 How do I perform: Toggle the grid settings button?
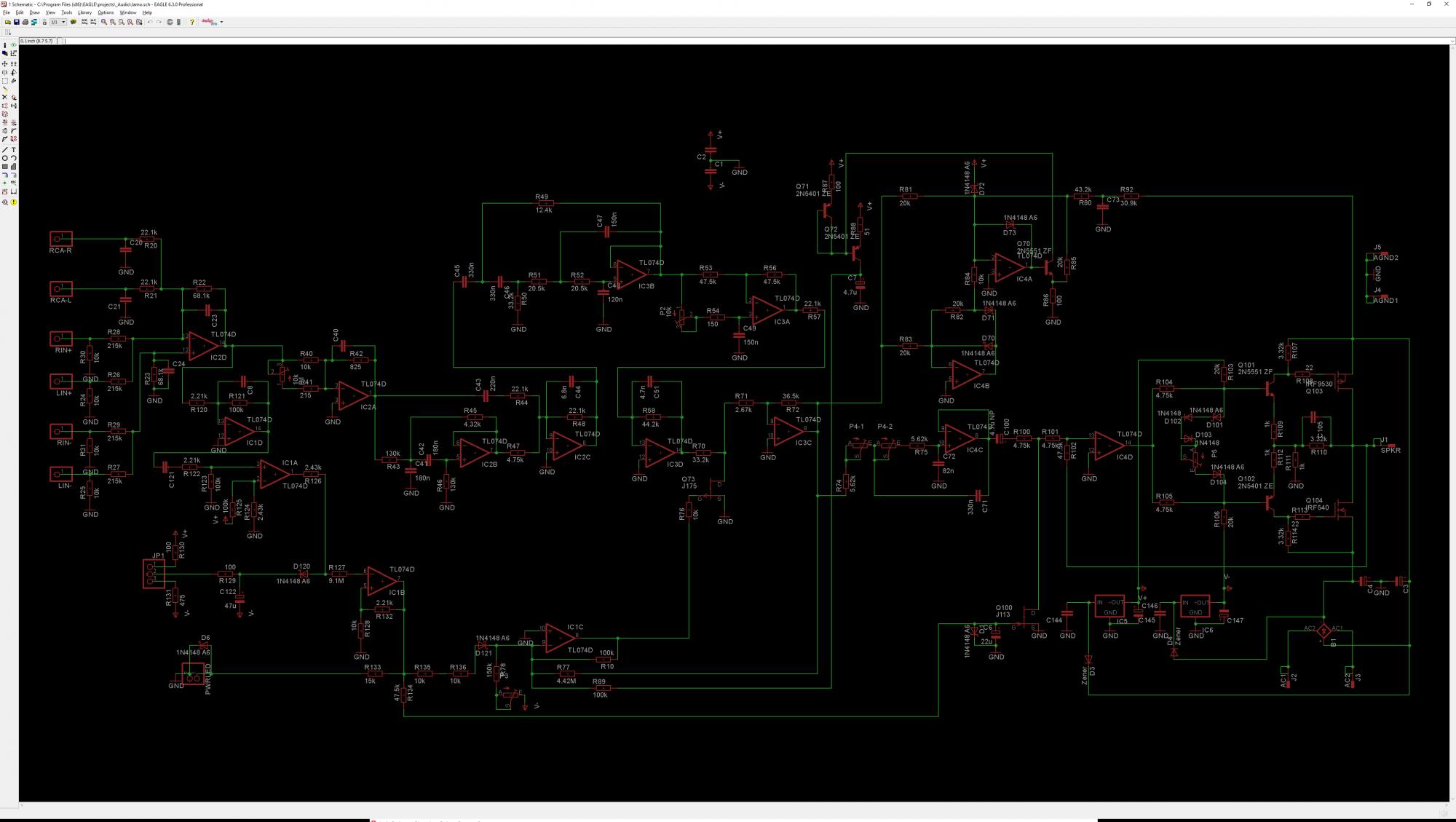click(x=8, y=32)
